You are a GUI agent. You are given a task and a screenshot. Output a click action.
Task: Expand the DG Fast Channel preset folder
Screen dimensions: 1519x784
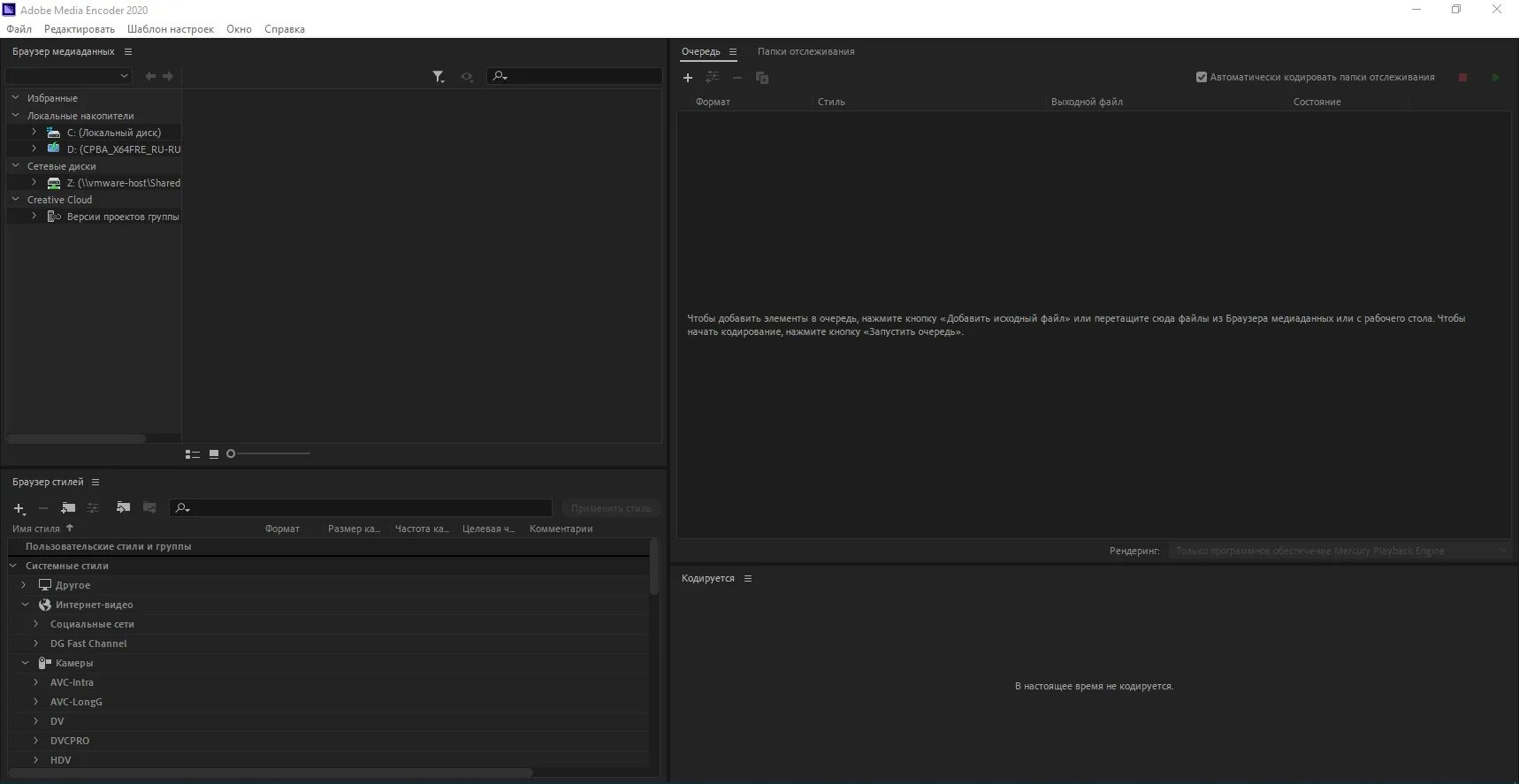tap(36, 643)
